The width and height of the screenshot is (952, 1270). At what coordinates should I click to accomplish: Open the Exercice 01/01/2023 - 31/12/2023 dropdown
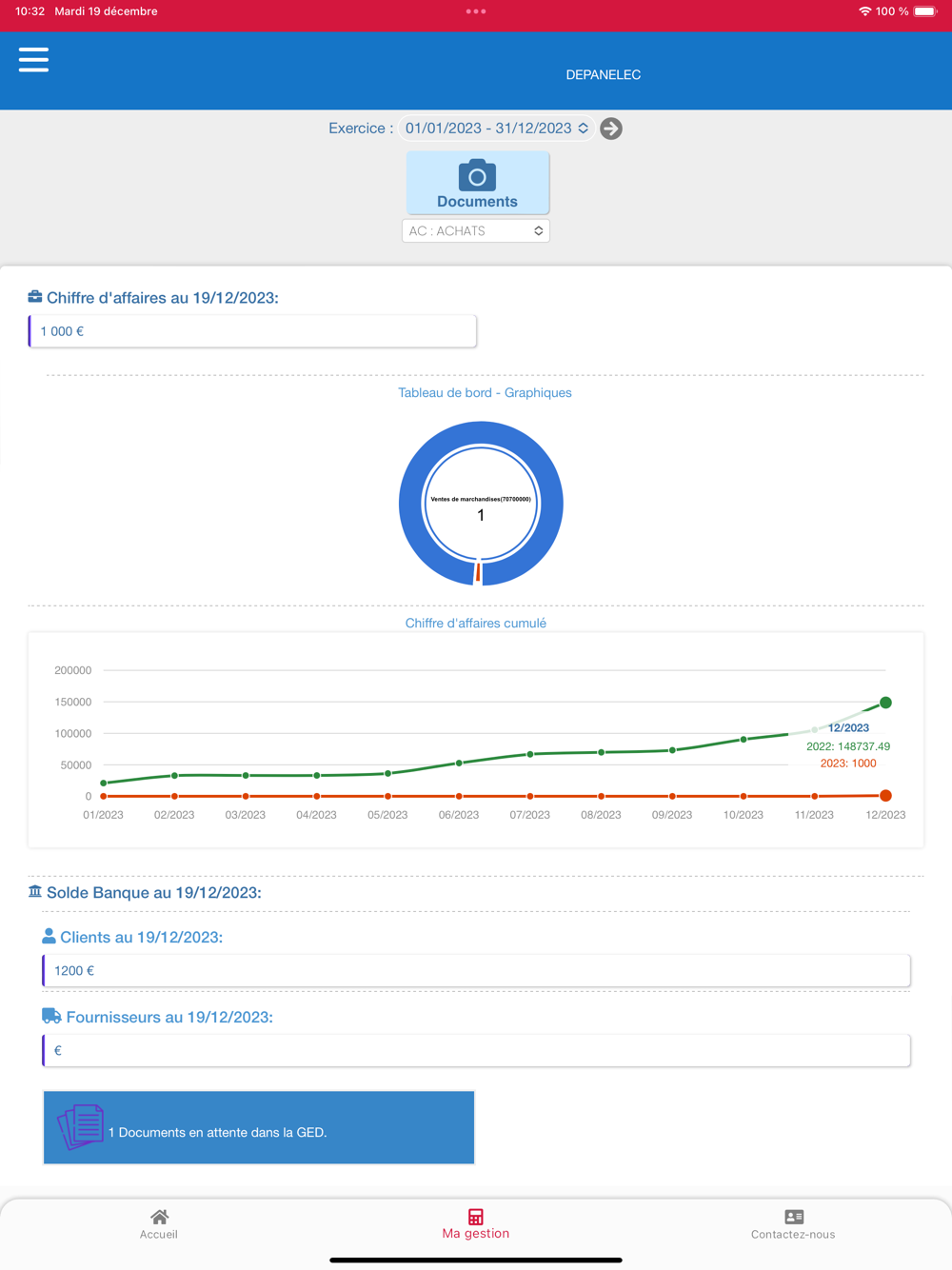coord(497,129)
